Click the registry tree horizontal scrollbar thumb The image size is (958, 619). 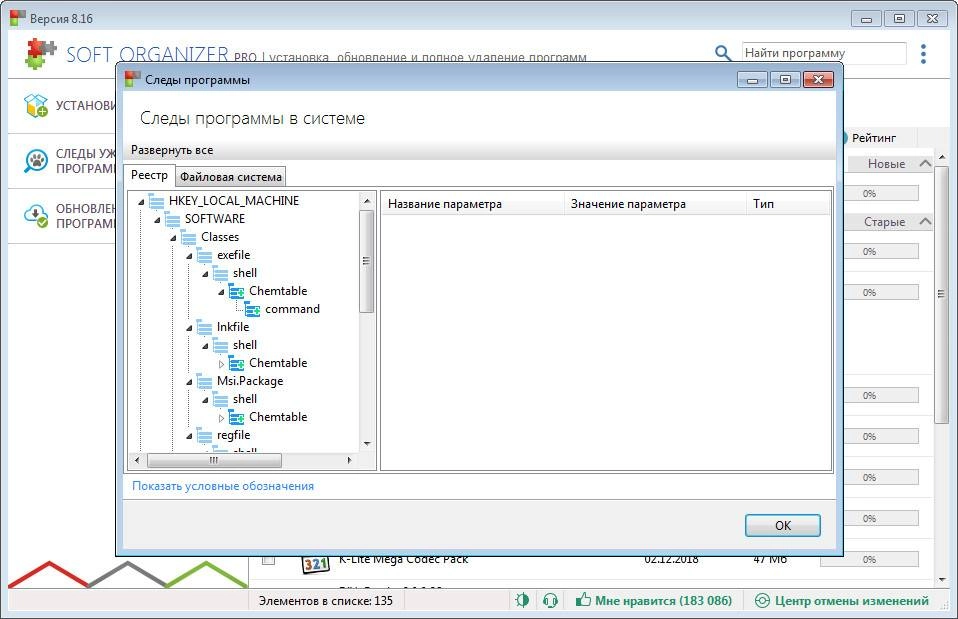[214, 460]
